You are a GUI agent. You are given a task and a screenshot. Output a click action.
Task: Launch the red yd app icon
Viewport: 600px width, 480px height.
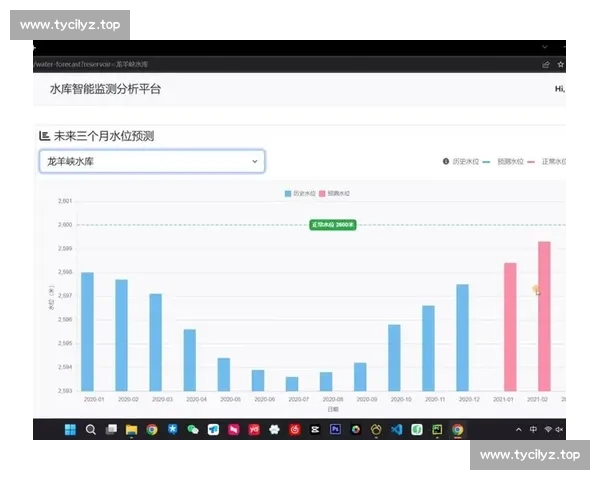coord(254,429)
